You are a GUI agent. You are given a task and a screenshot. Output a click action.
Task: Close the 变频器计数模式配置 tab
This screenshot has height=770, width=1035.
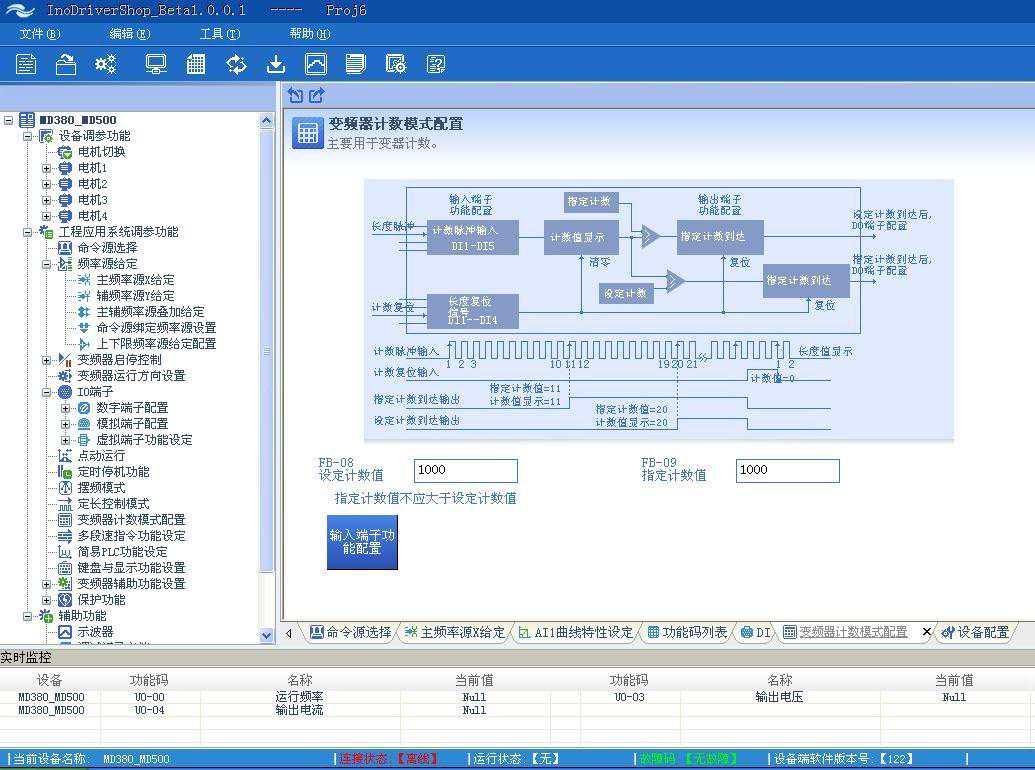(926, 632)
